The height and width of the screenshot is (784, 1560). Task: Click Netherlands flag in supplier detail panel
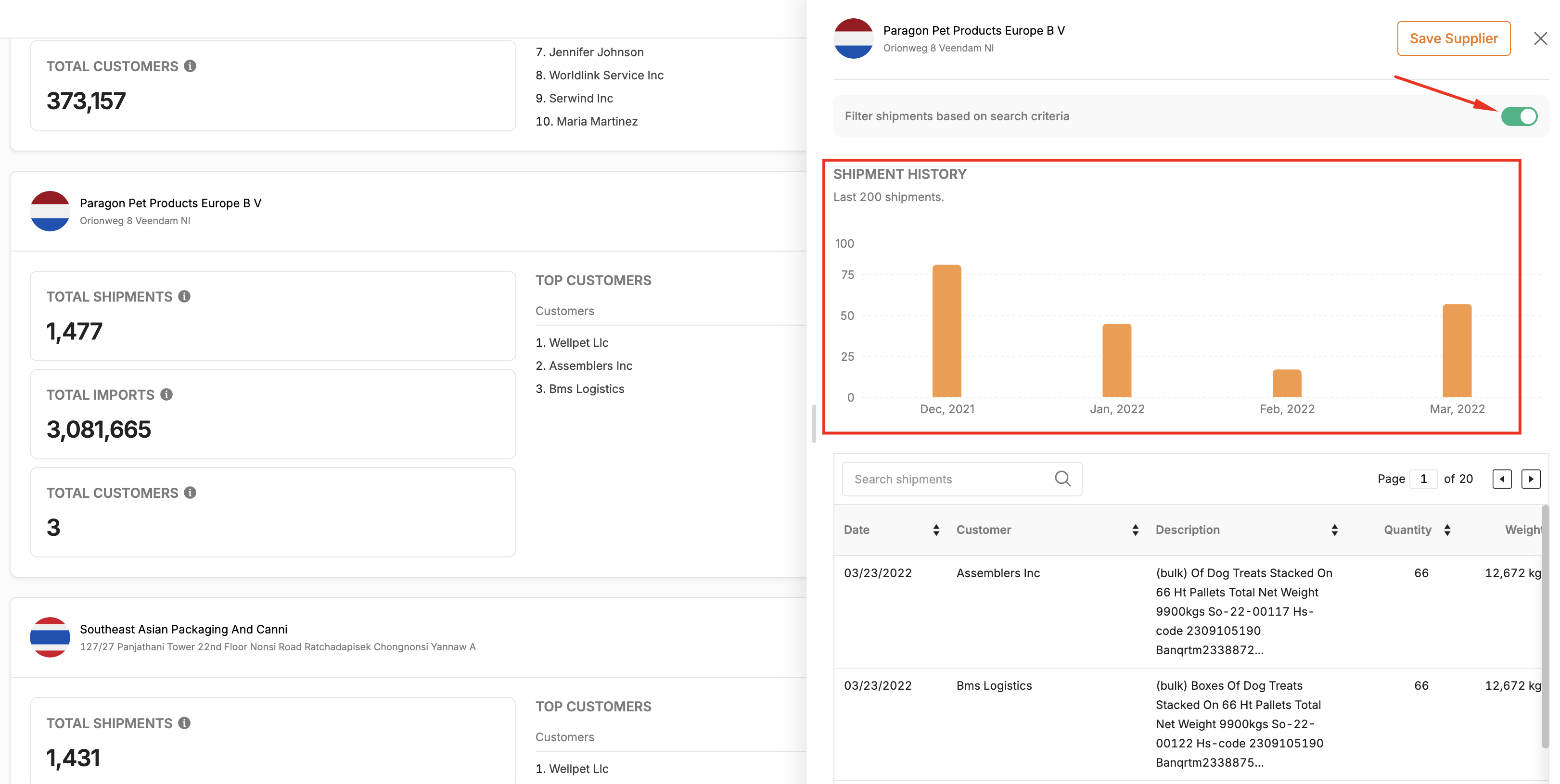click(853, 38)
